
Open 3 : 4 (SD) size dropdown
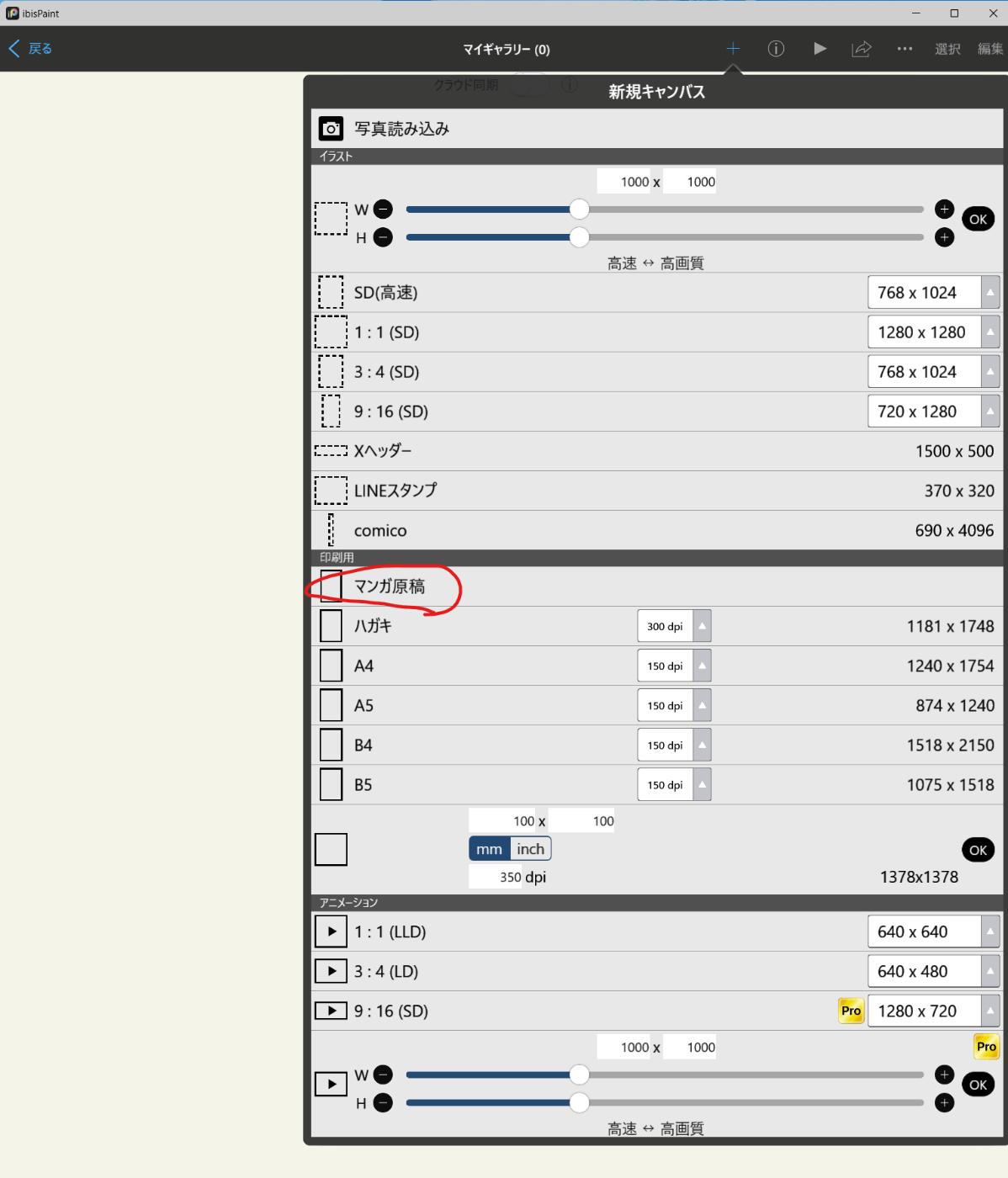(933, 371)
